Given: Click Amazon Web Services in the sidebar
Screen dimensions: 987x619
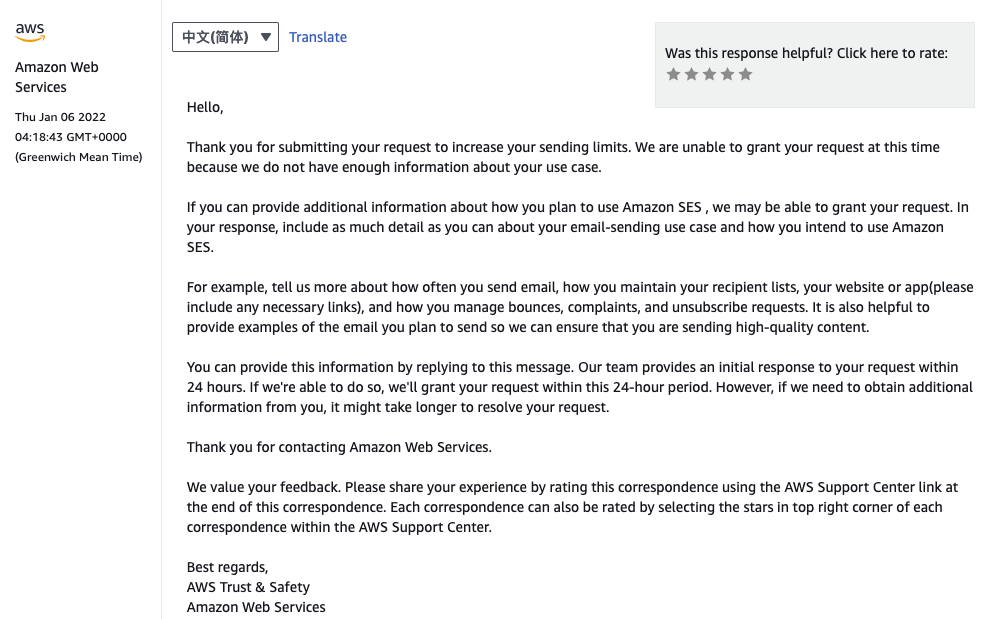Looking at the screenshot, I should point(57,77).
